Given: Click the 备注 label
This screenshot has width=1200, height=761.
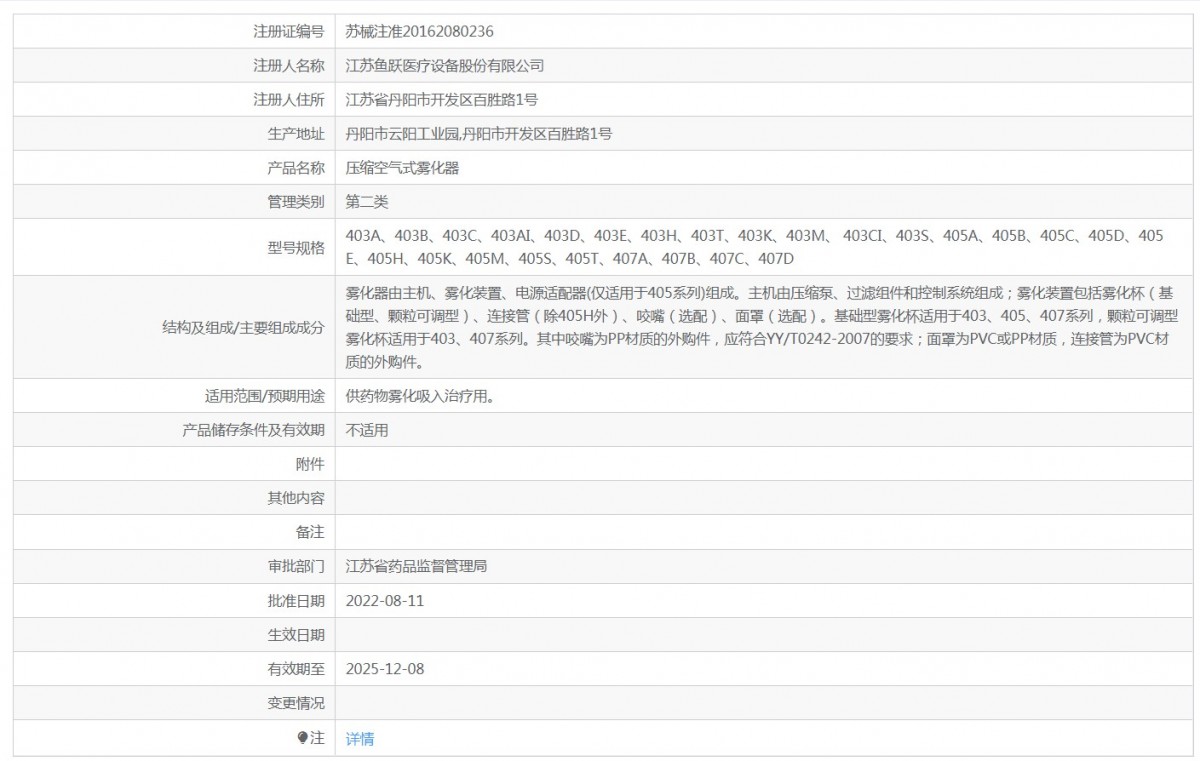Looking at the screenshot, I should [311, 532].
